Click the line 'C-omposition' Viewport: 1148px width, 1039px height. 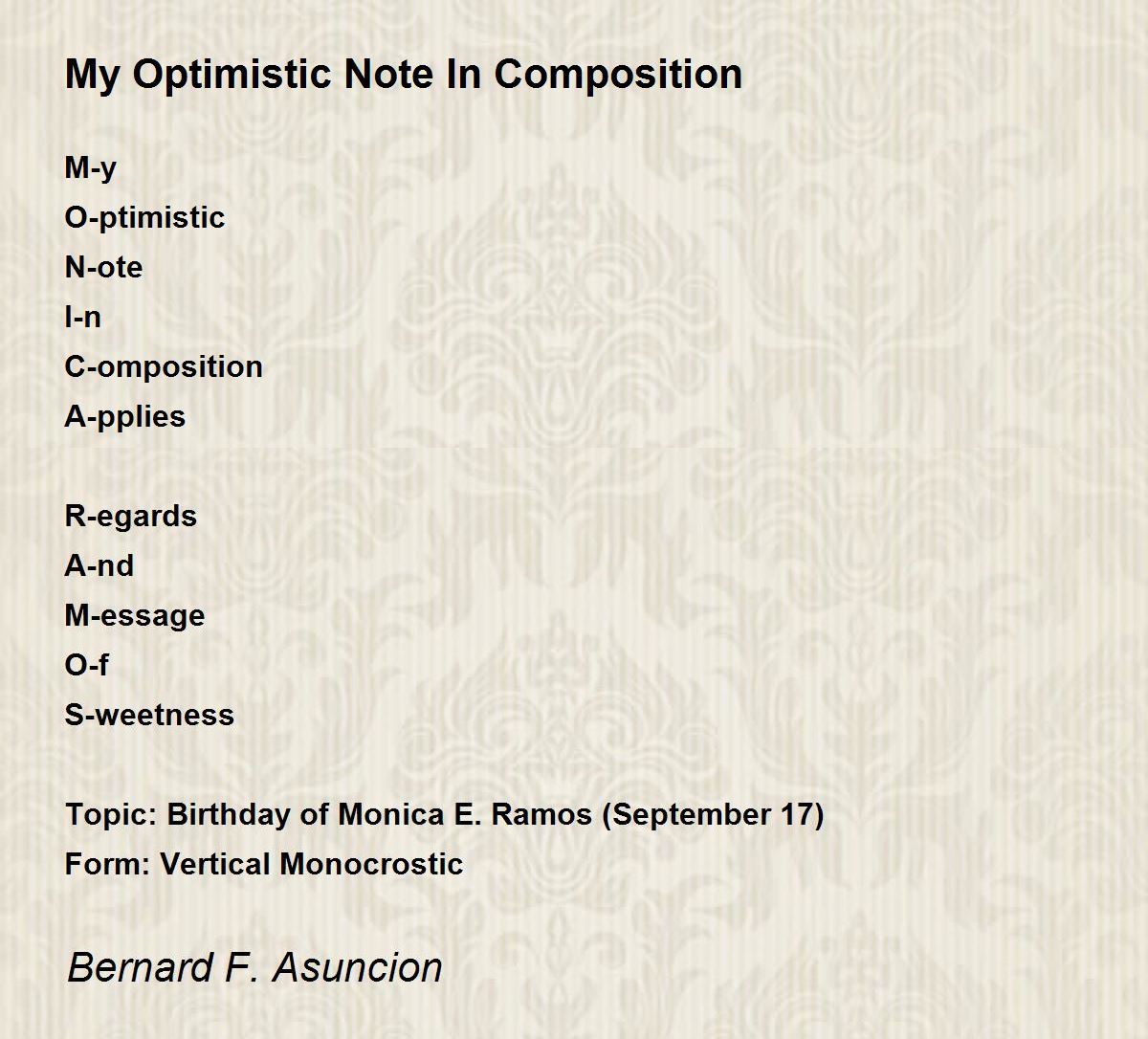coord(164,367)
